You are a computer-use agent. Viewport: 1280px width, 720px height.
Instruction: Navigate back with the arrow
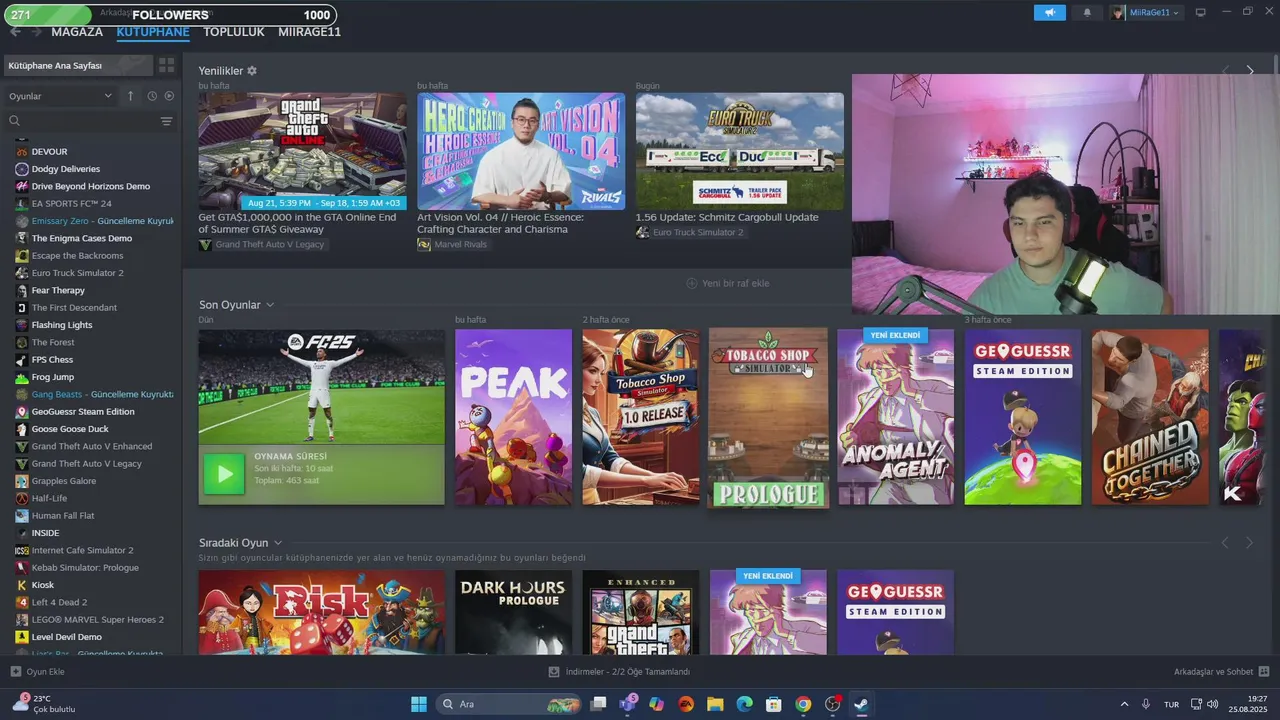(x=15, y=32)
